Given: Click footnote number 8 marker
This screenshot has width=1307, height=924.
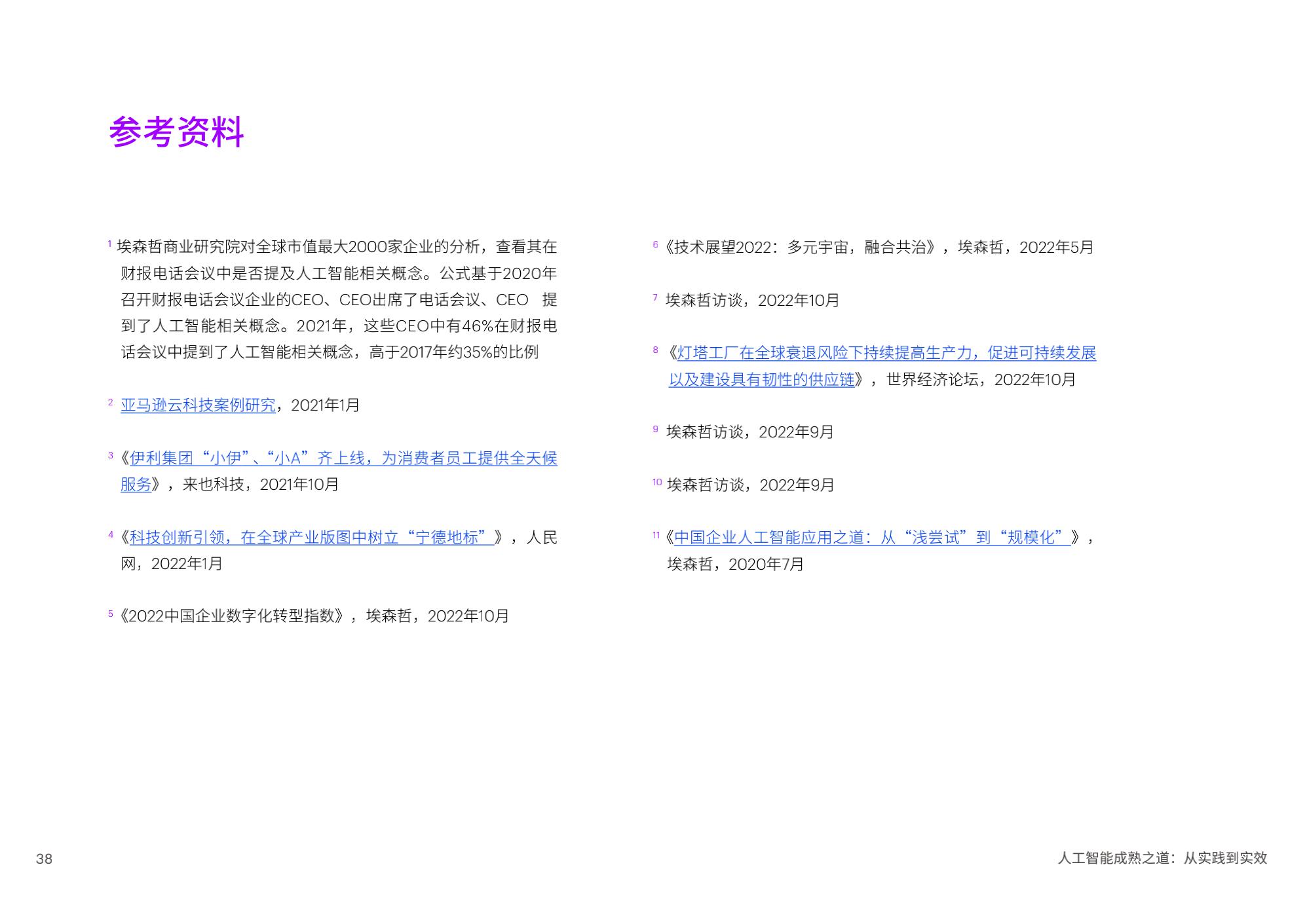Looking at the screenshot, I should (655, 350).
